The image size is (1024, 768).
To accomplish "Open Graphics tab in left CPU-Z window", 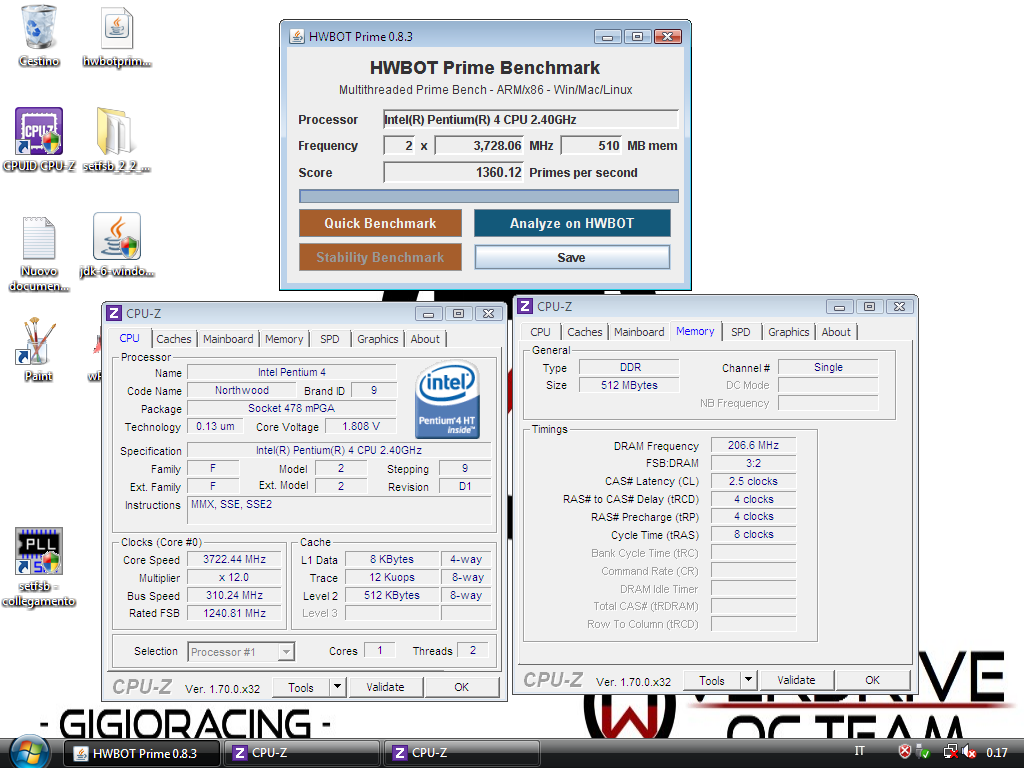I will click(x=377, y=339).
